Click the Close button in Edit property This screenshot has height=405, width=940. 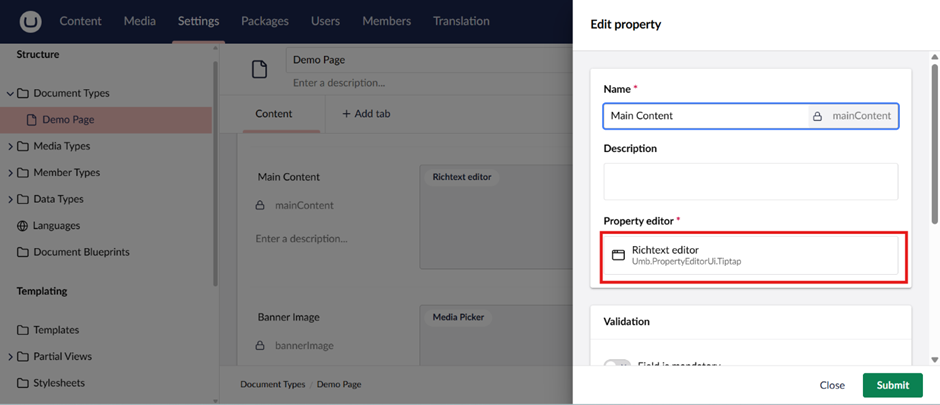(x=832, y=385)
